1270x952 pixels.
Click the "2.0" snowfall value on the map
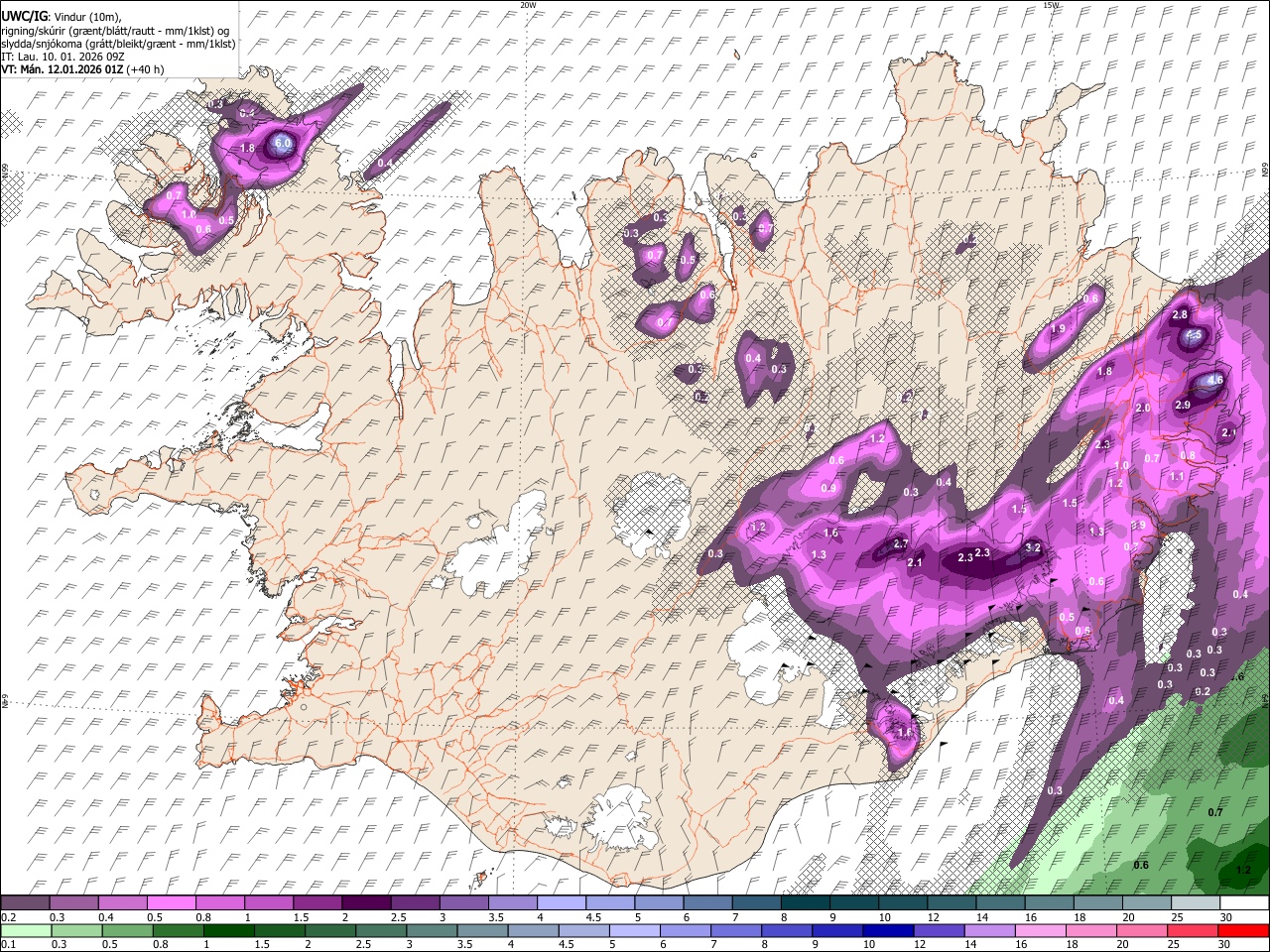(x=1142, y=409)
